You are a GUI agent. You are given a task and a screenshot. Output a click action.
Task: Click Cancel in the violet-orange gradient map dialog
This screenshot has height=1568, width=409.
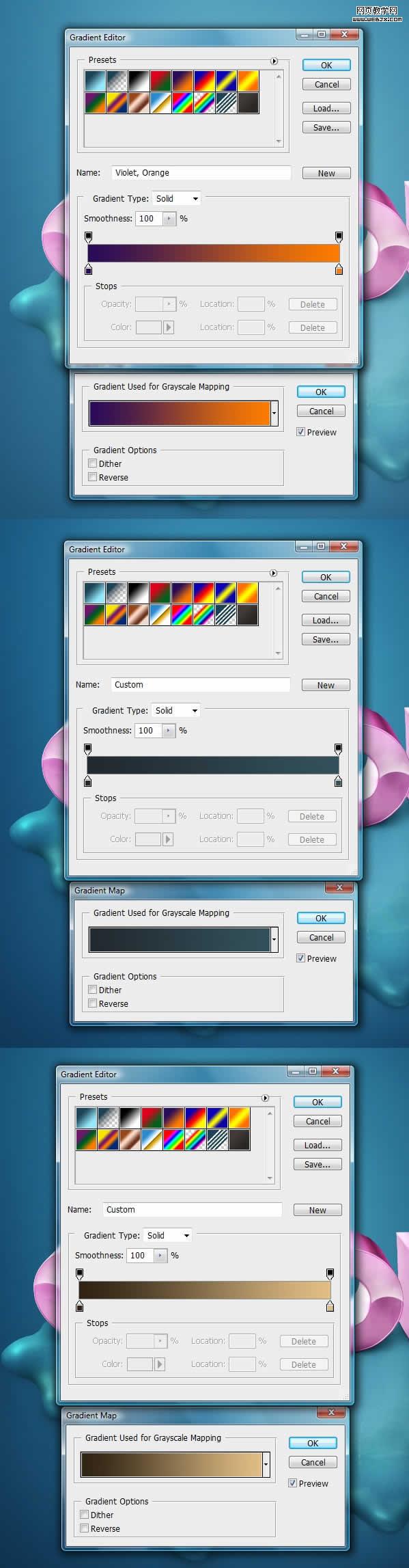[321, 411]
